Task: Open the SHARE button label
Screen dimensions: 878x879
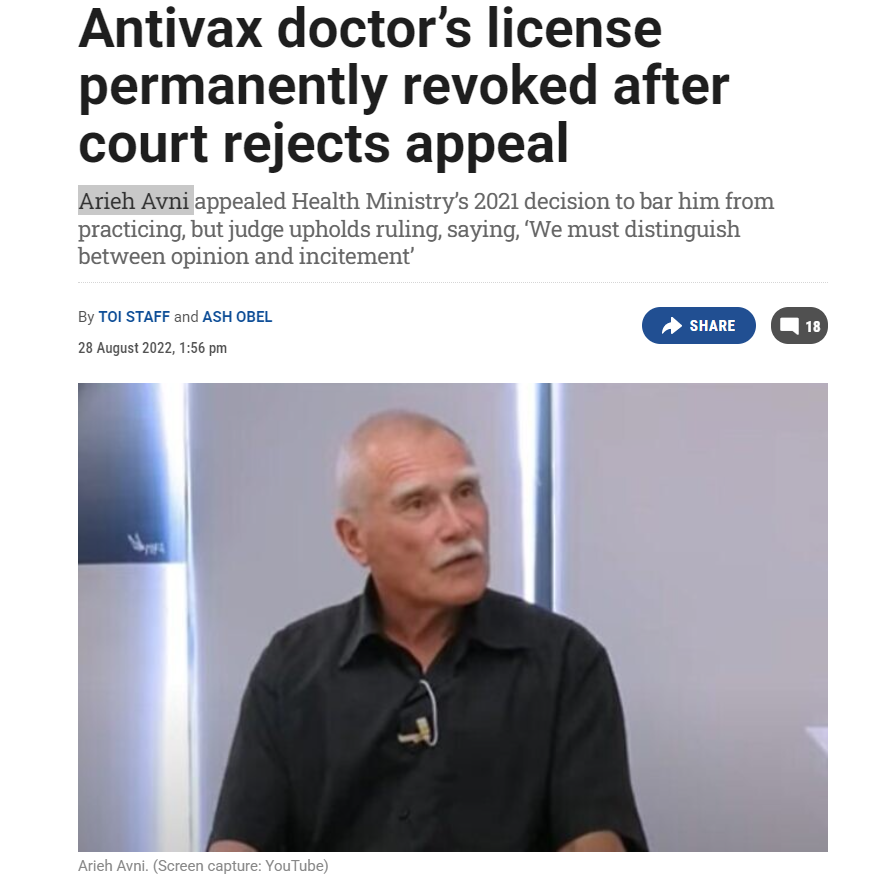Action: pos(712,326)
